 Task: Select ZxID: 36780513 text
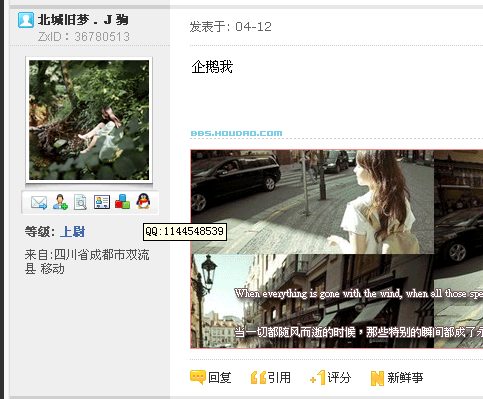[x=84, y=37]
